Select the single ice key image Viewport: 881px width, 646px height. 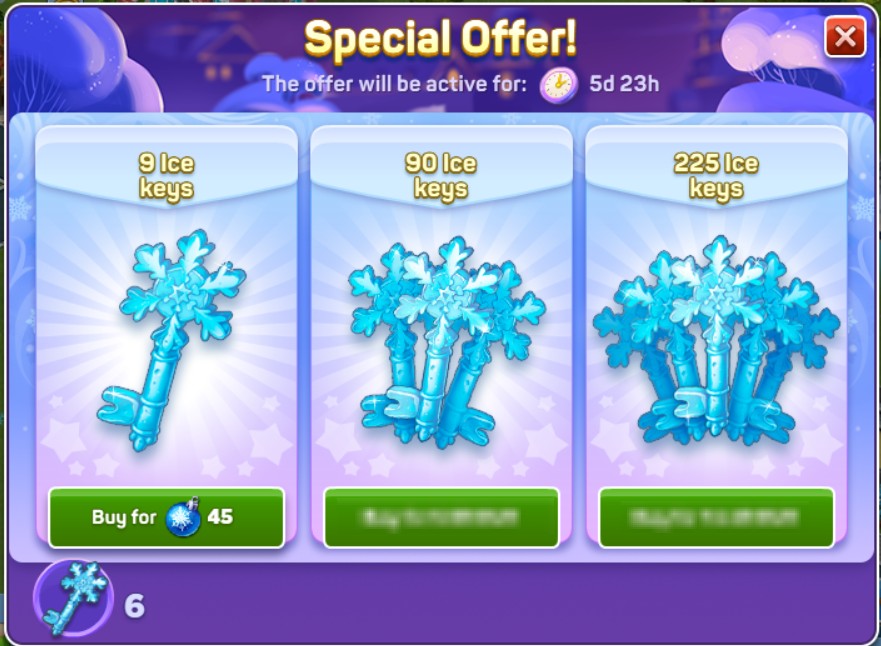(x=172, y=339)
